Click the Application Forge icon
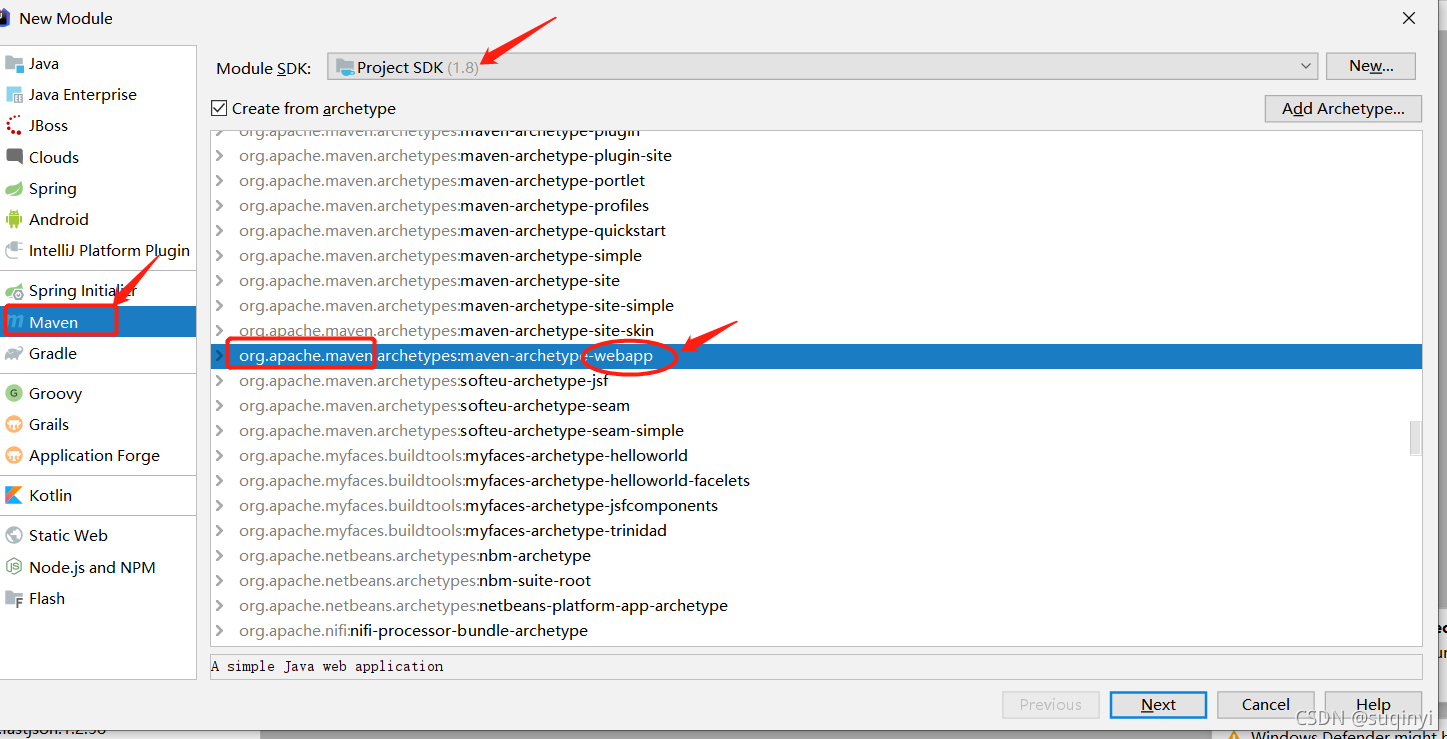 click(x=14, y=456)
